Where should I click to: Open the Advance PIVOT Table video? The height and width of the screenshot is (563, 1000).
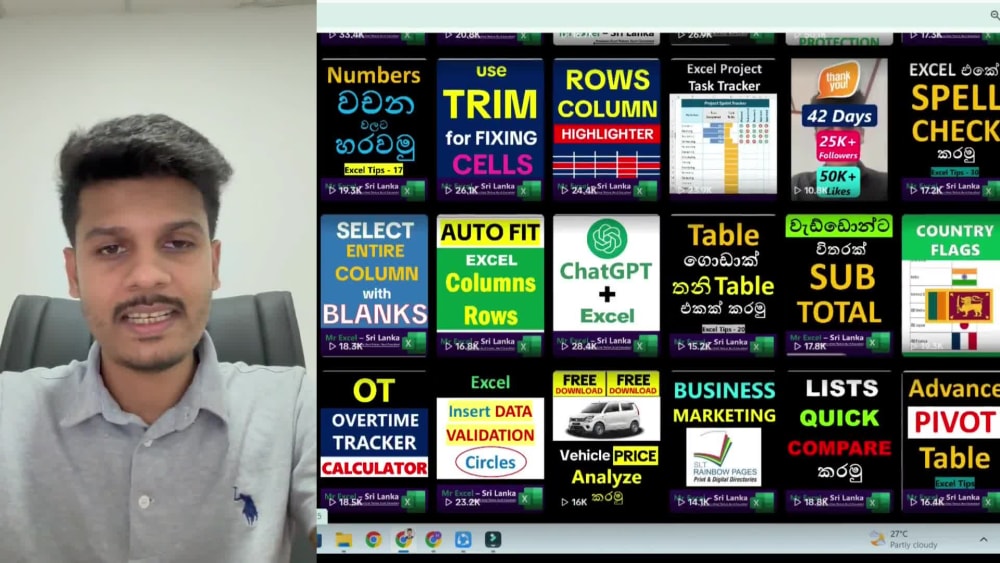(951, 441)
